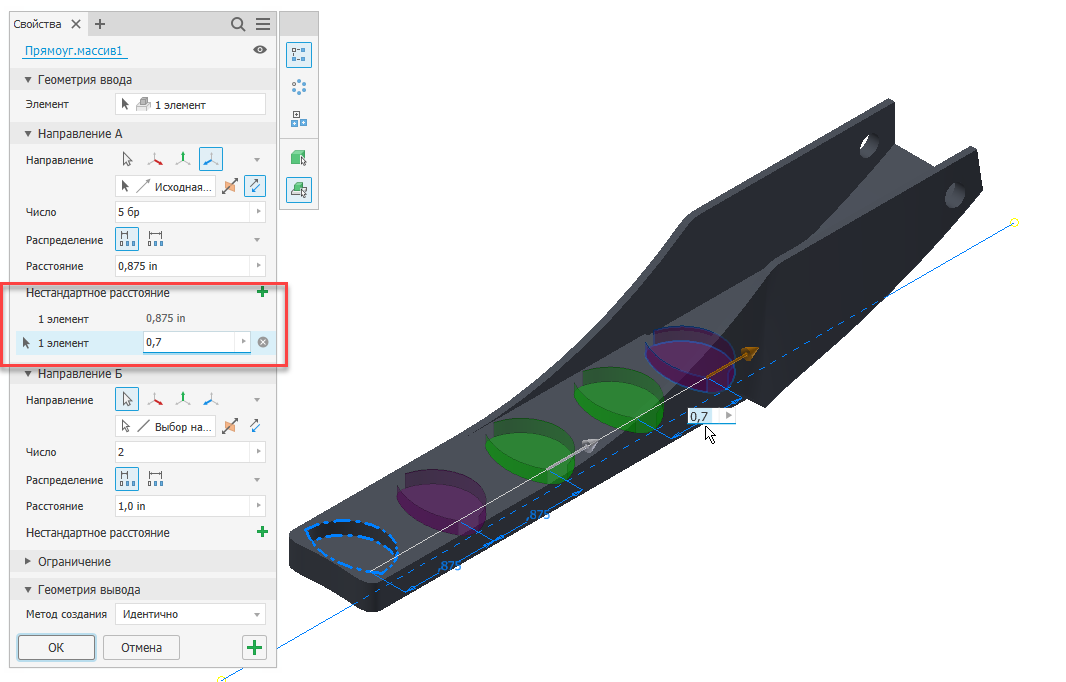This screenshot has height=682, width=1066.
Task: Click the Отмена button
Action: coord(141,647)
